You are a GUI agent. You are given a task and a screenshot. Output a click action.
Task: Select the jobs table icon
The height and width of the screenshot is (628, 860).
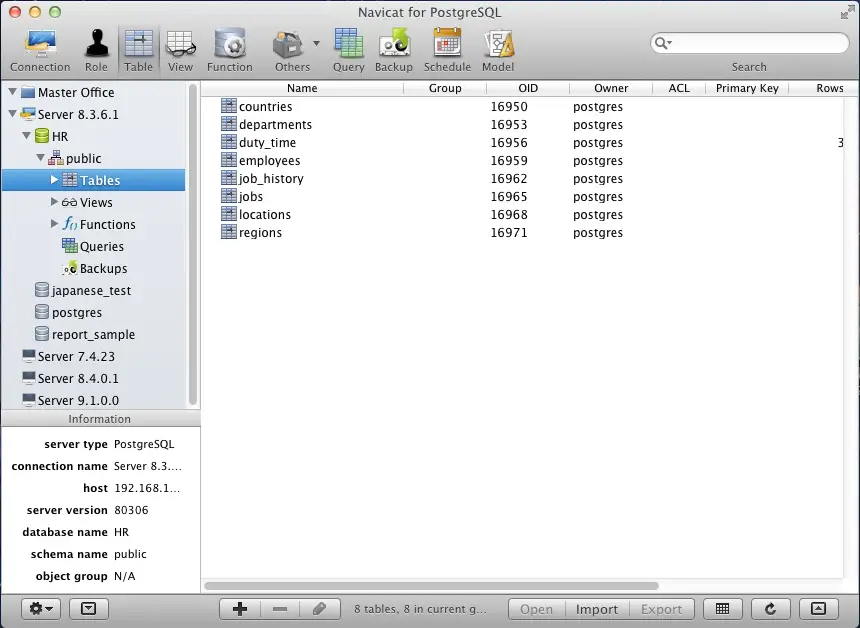point(229,196)
